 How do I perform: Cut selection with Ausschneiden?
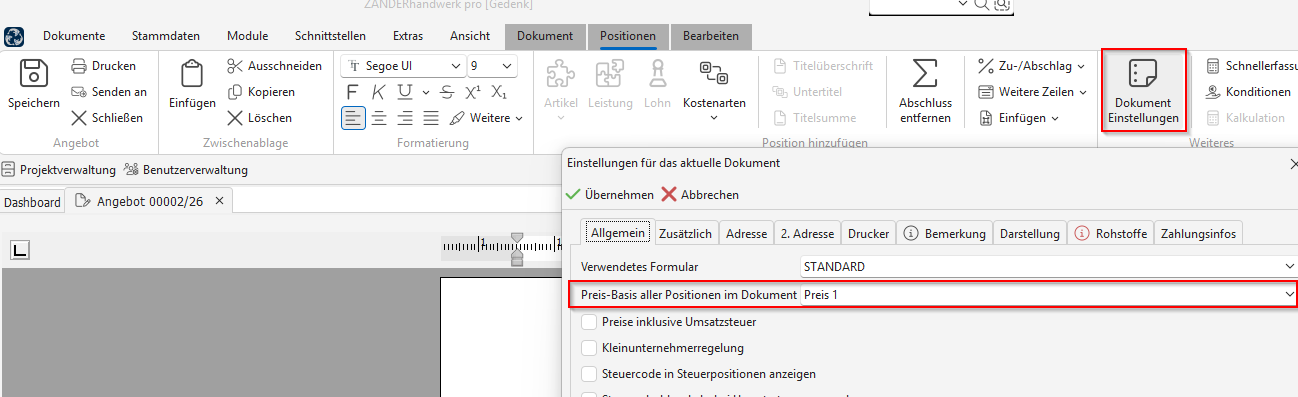point(274,66)
